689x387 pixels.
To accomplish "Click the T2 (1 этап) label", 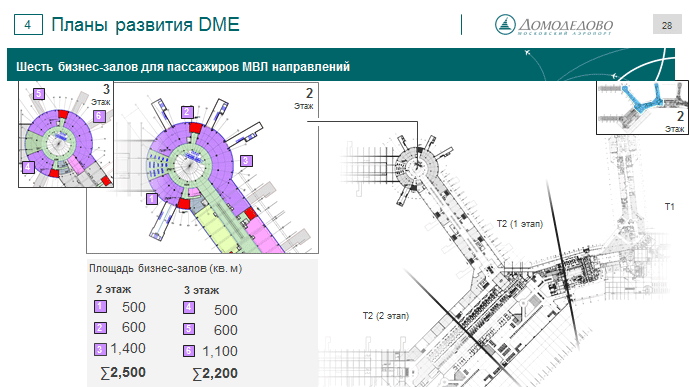I will [x=520, y=224].
